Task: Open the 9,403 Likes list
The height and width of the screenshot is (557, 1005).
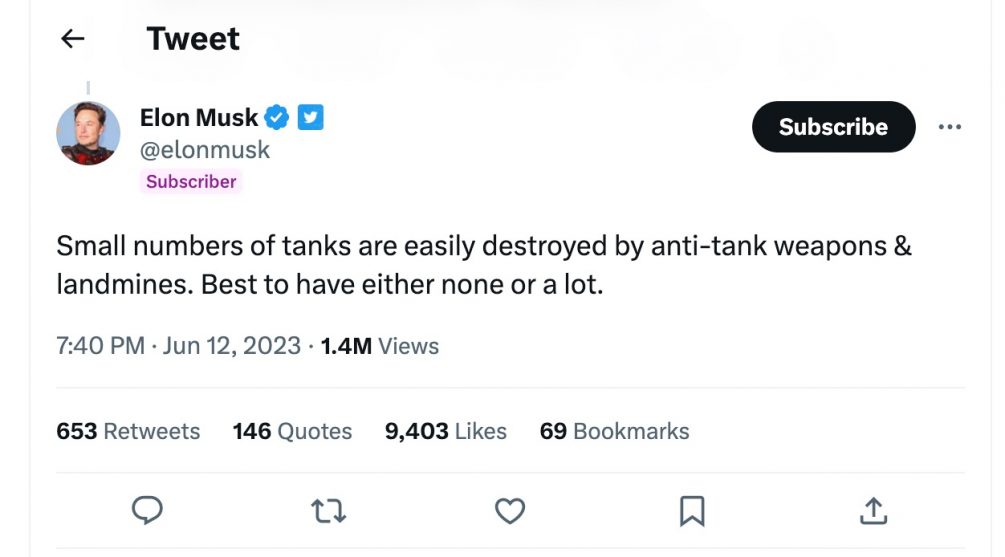Action: (x=445, y=431)
